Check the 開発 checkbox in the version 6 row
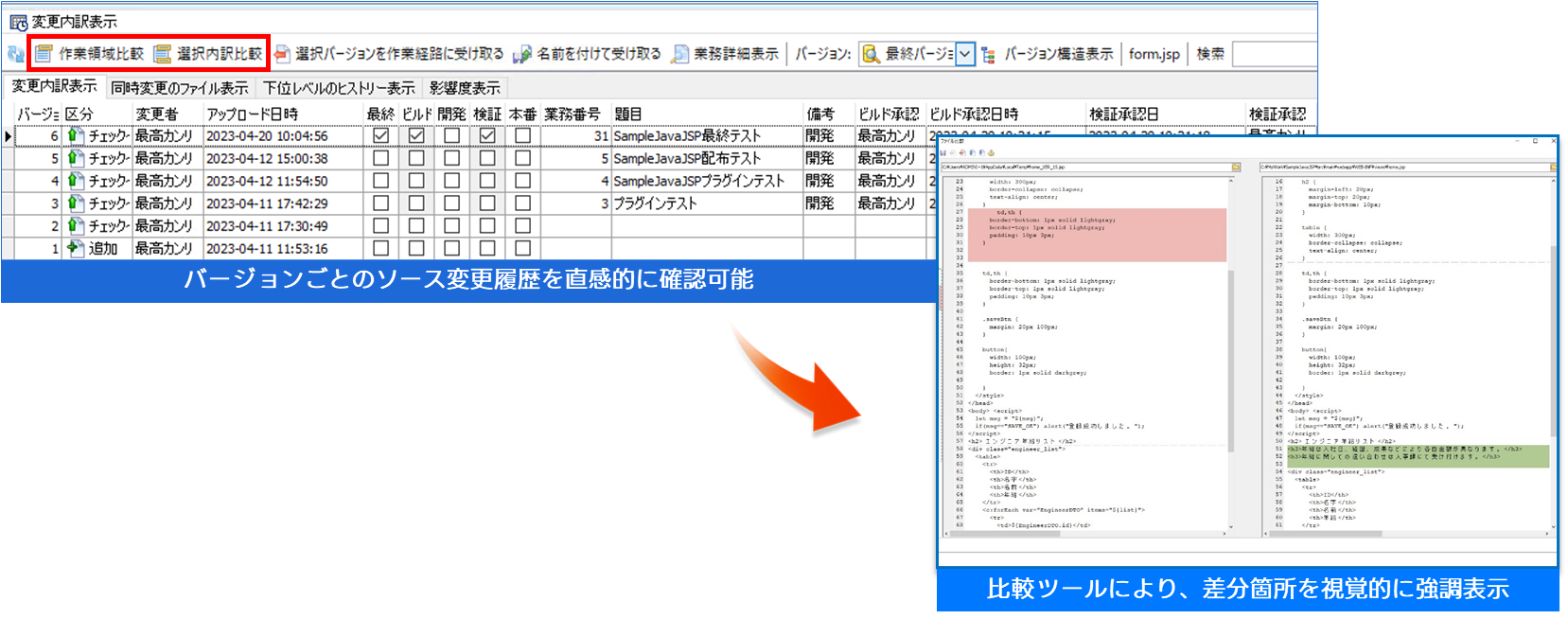The width and height of the screenshot is (1568, 619). click(x=451, y=135)
